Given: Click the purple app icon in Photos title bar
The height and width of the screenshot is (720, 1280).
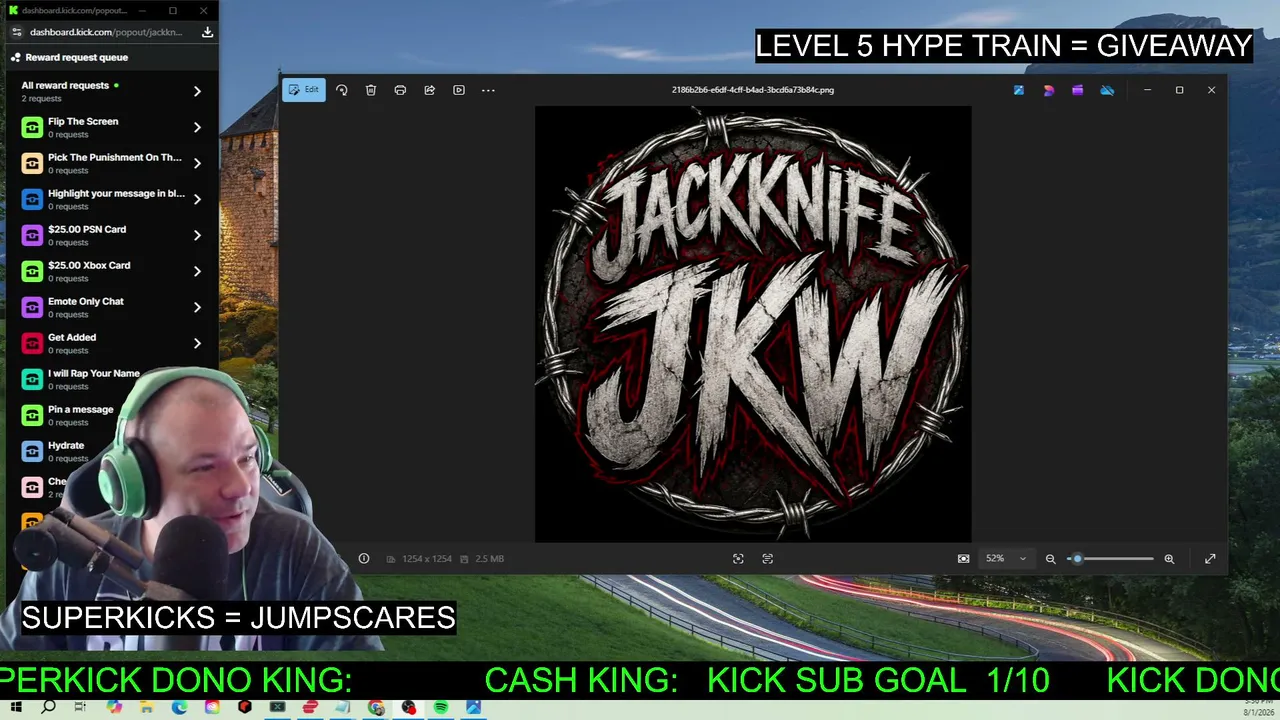Looking at the screenshot, I should point(1077,90).
